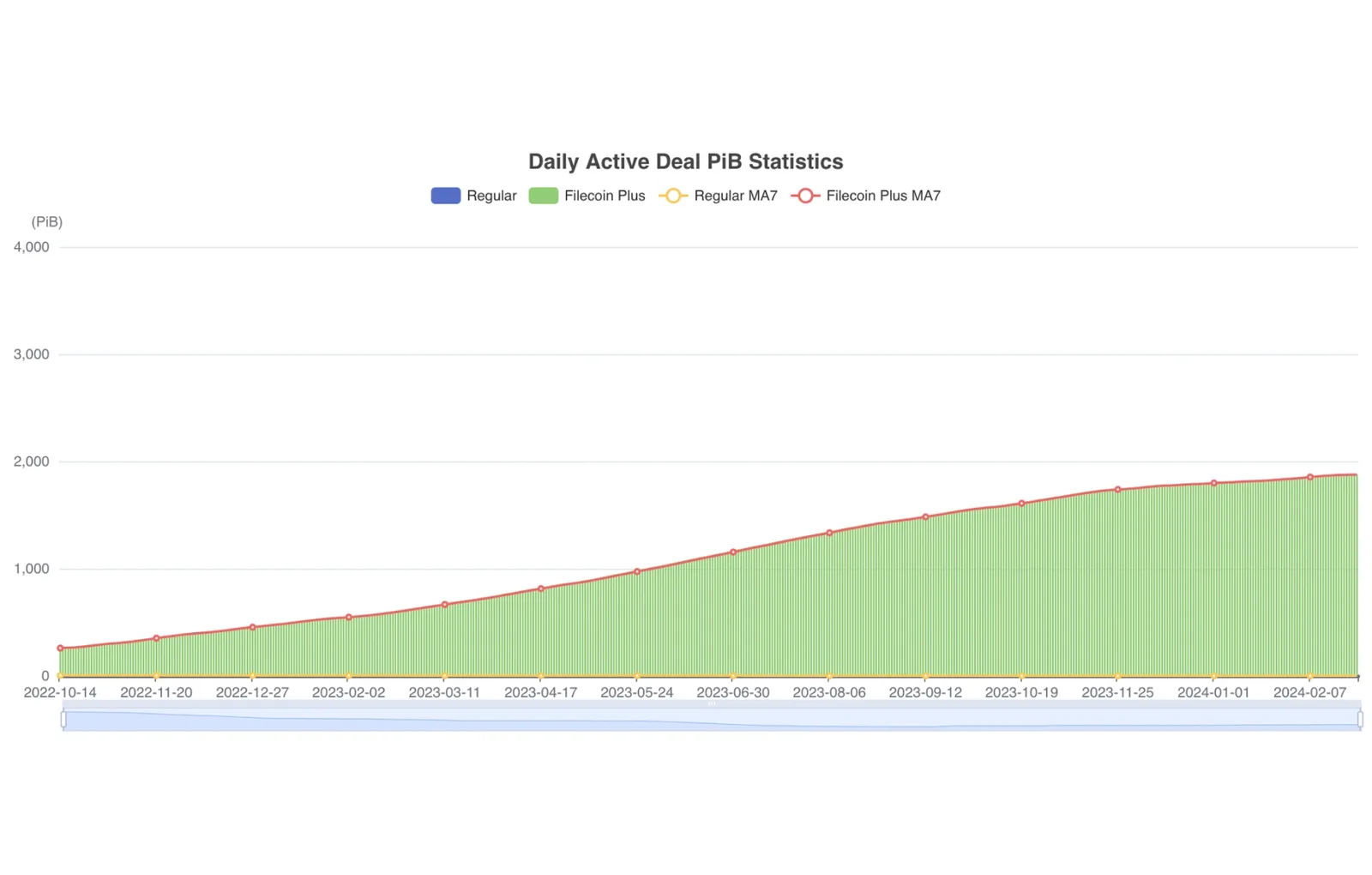The image size is (1372, 875).
Task: Click the 2022-10-14 x-axis date label
Action: 60,692
